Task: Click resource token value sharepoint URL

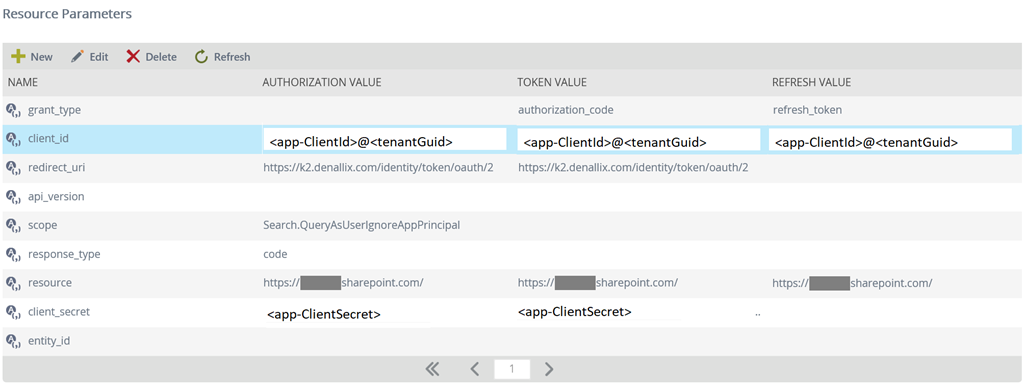Action: tap(598, 283)
